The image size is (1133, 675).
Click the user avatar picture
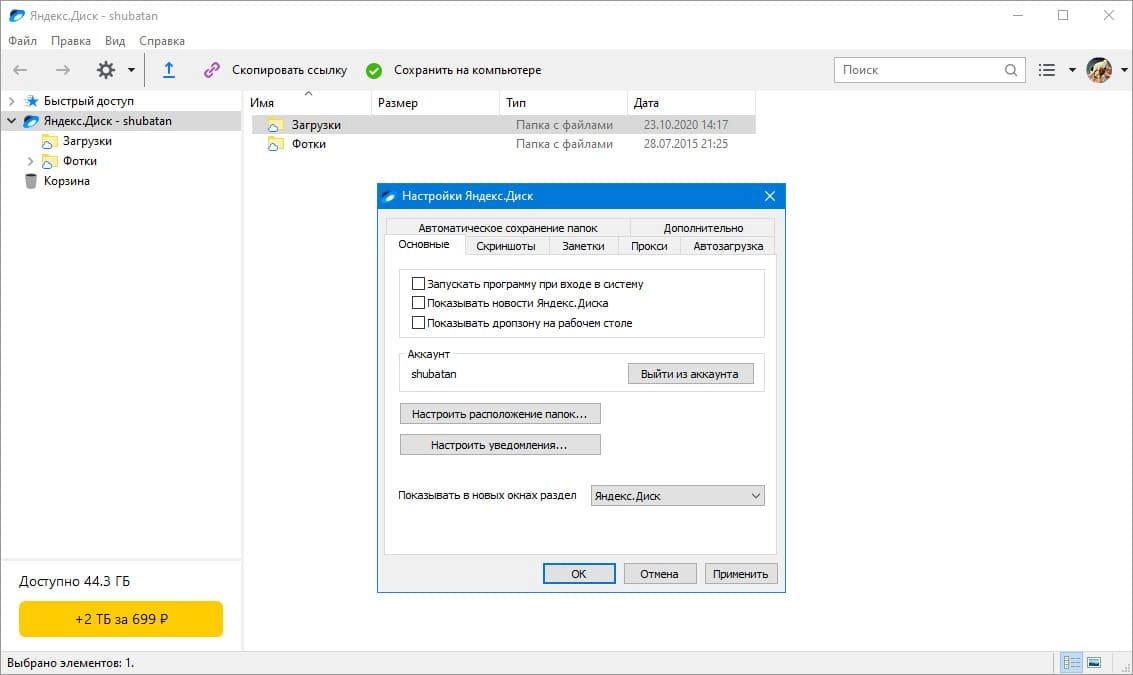(1099, 70)
